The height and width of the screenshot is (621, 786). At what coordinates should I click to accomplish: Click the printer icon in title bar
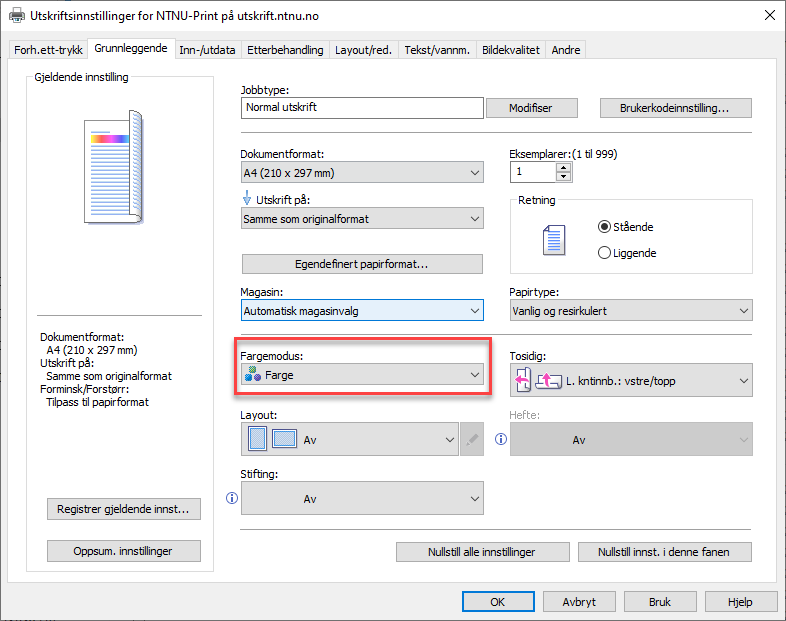(x=17, y=15)
